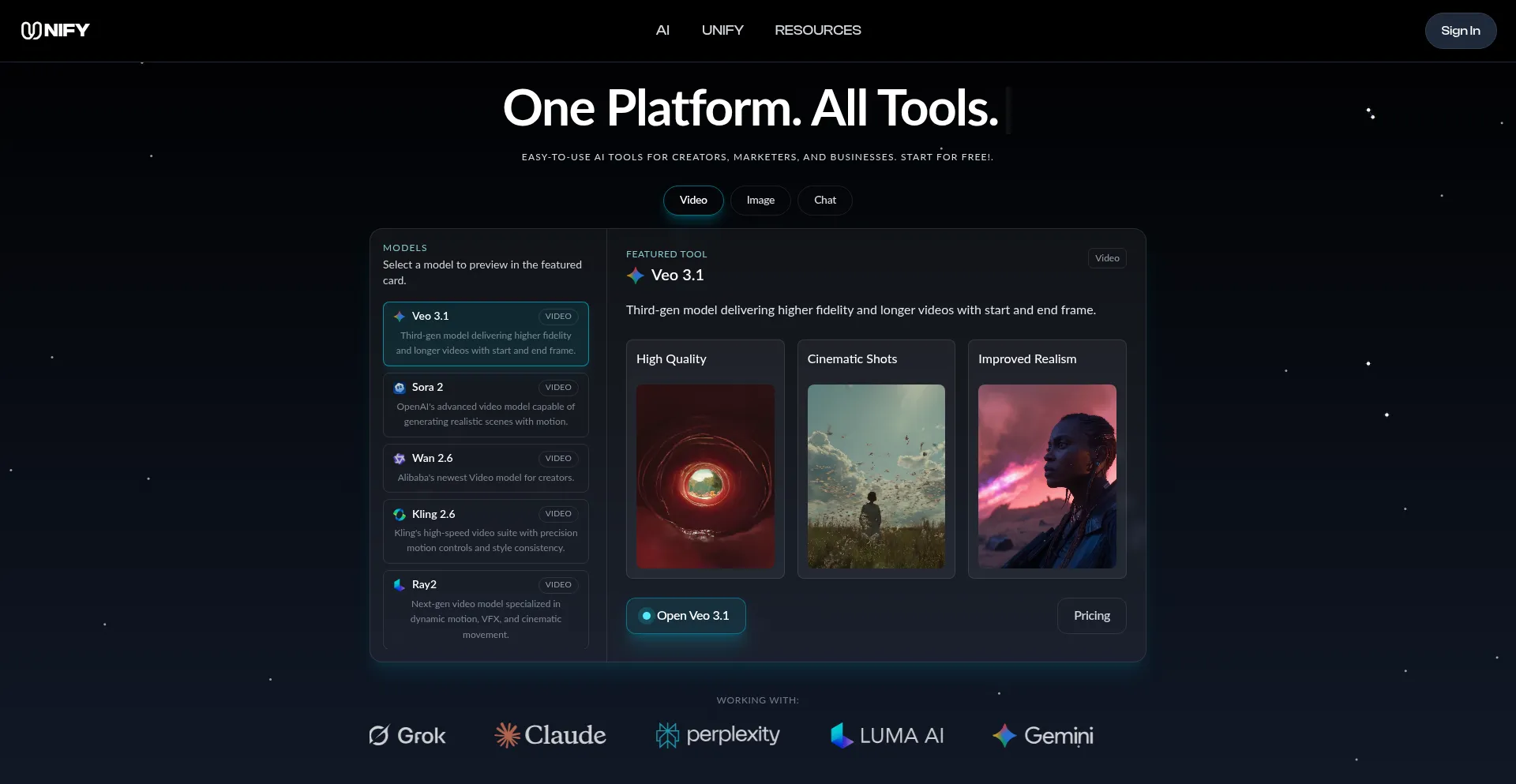
Task: Switch to the Chat tab
Action: [825, 201]
